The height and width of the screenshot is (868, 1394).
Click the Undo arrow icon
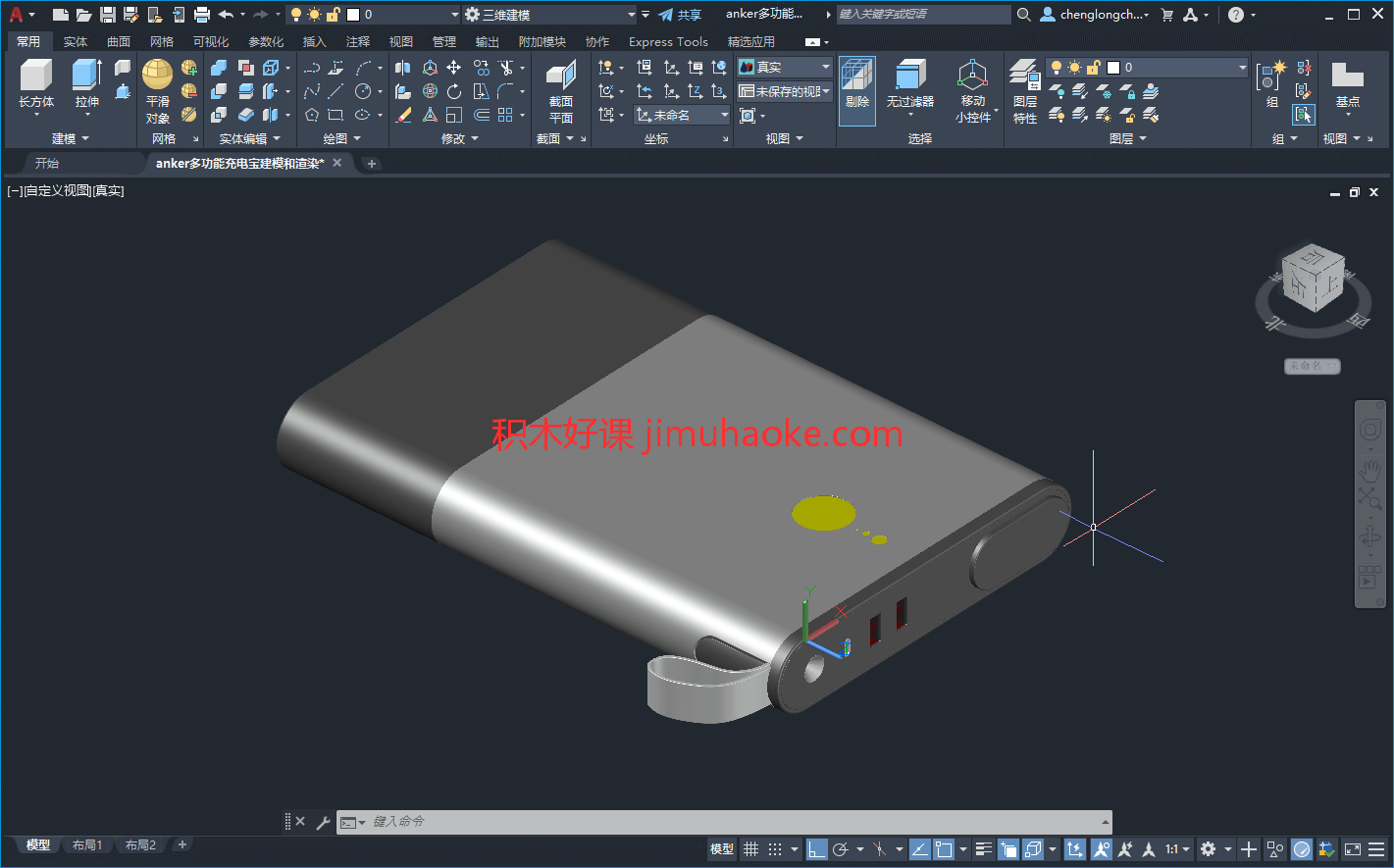tap(226, 14)
